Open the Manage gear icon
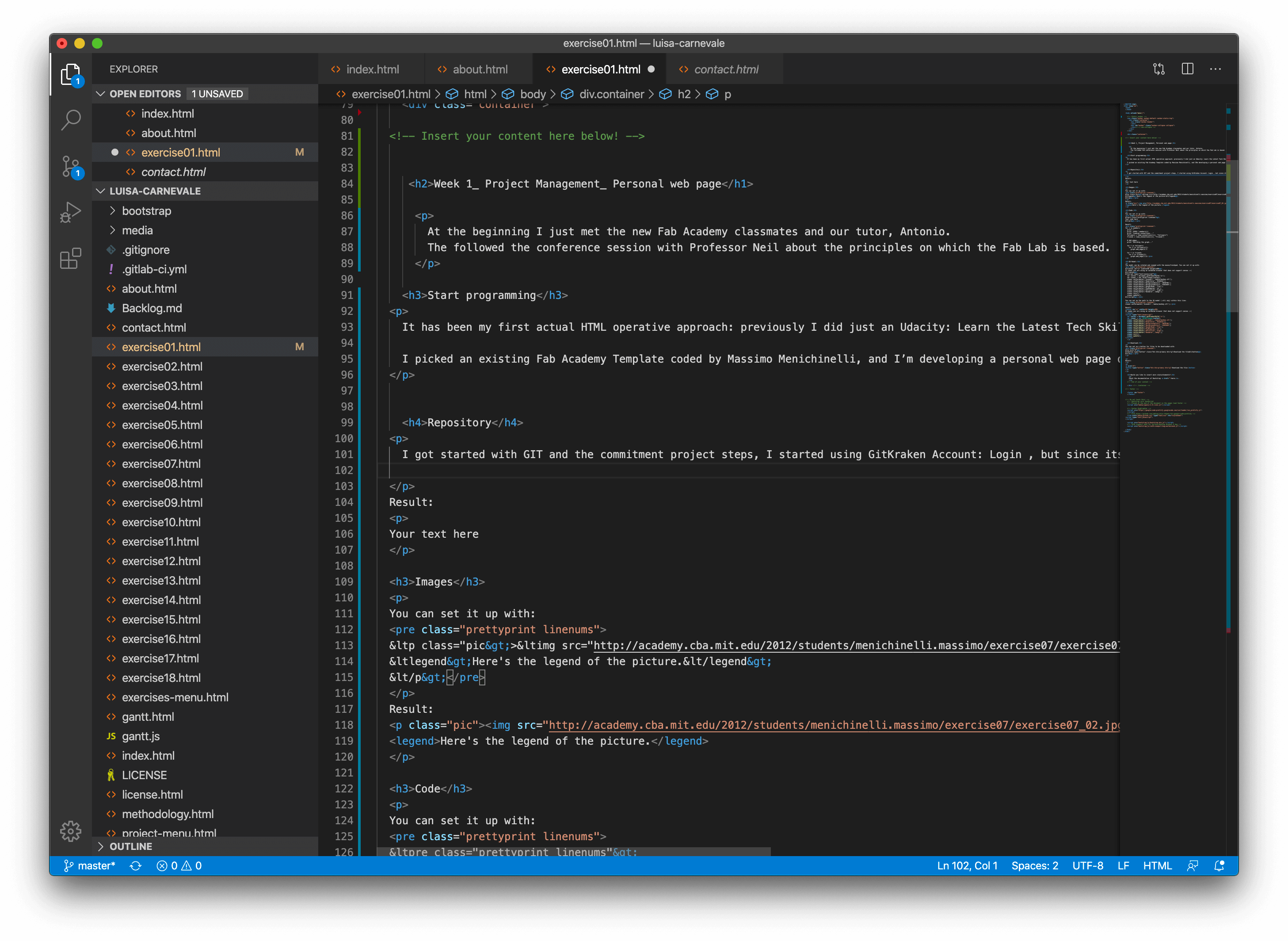 [x=71, y=831]
